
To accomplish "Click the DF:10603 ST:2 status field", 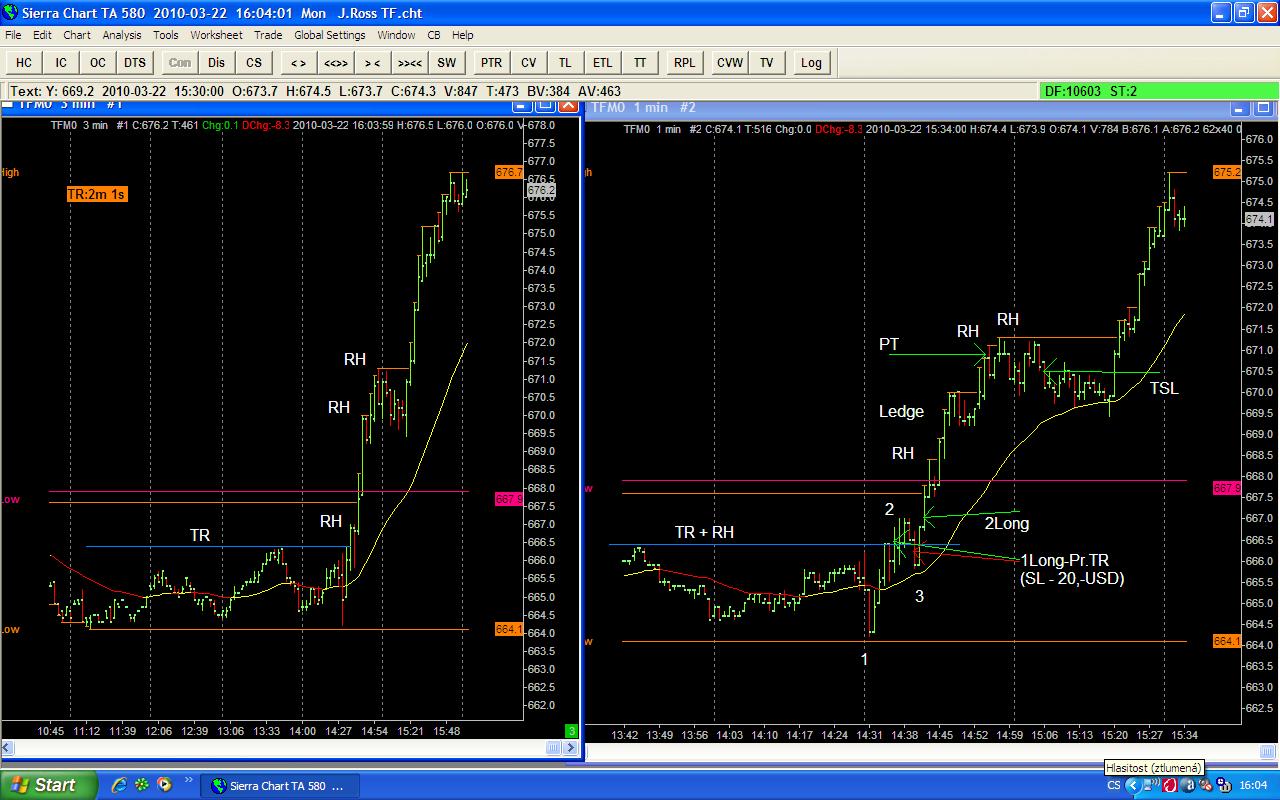I will [x=1159, y=91].
